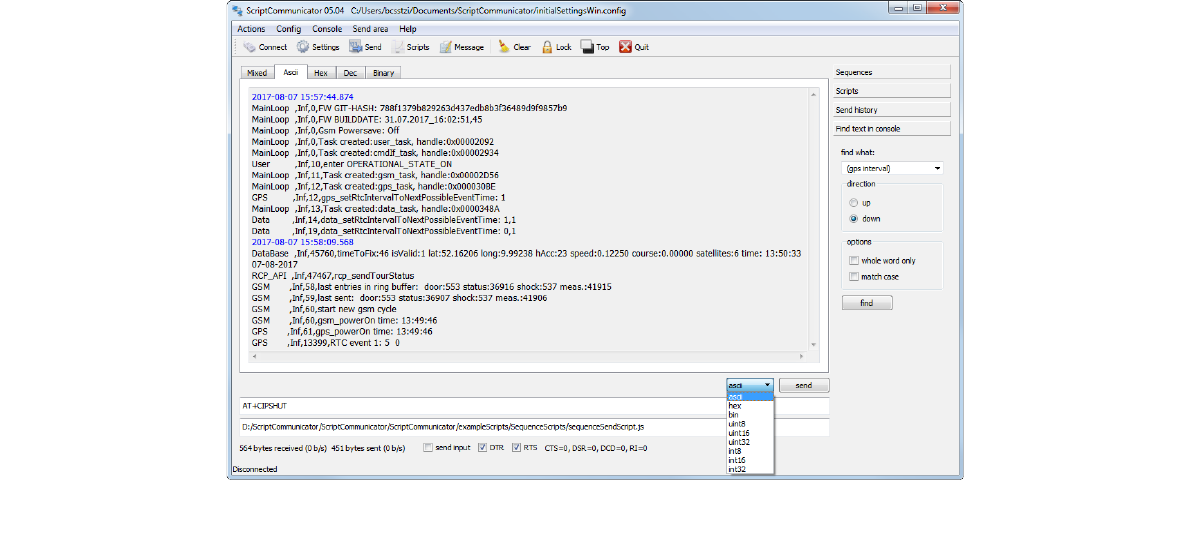Click the timestamp 2017-08-07 15:58:09.568
This screenshot has width=1190, height=560.
(x=302, y=243)
